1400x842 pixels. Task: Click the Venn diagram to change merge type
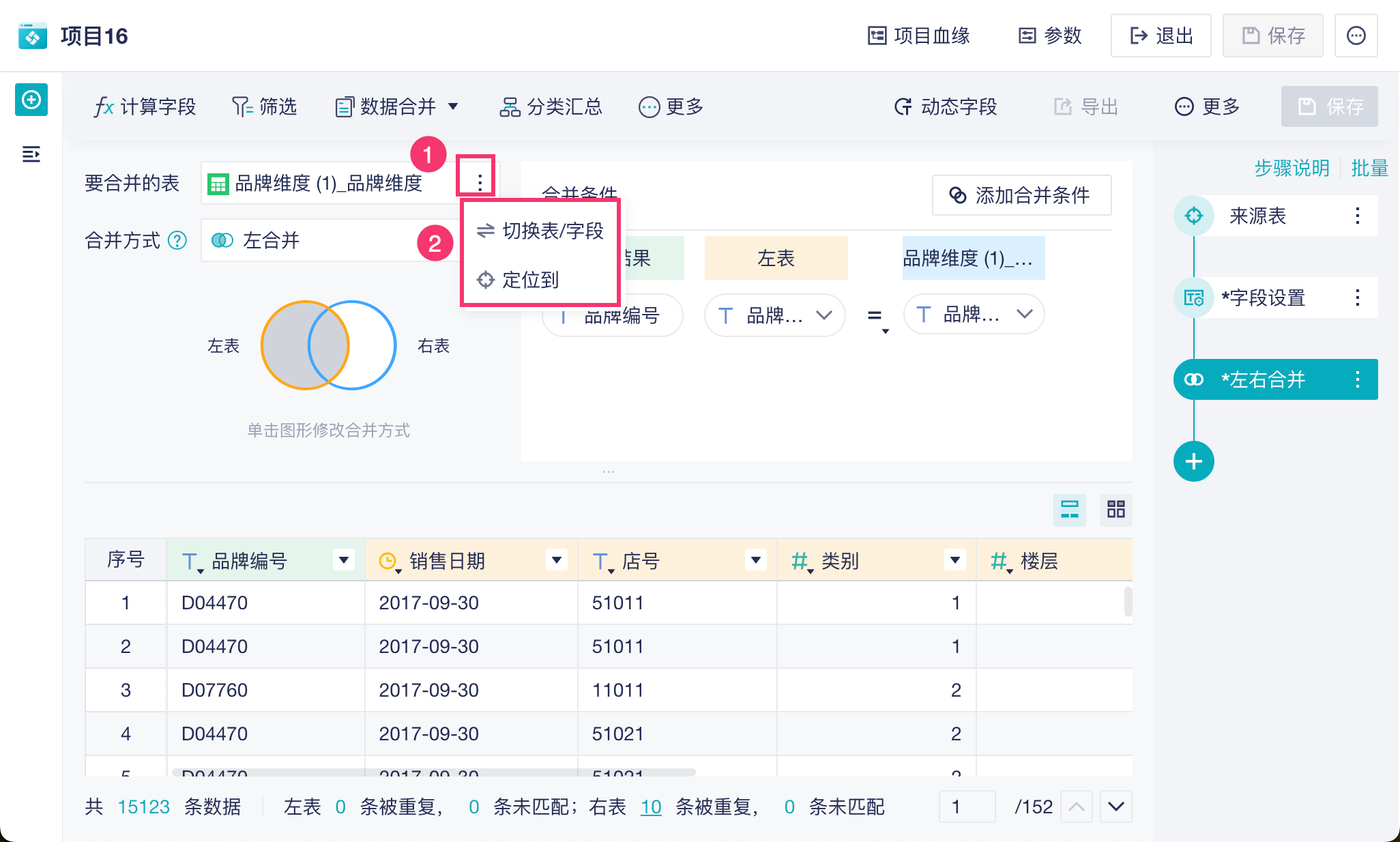click(328, 345)
